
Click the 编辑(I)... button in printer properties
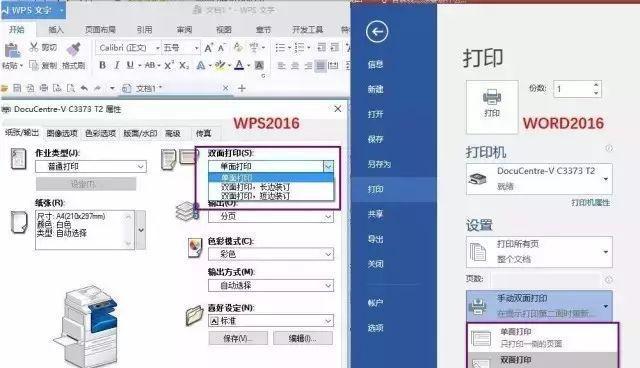click(302, 338)
